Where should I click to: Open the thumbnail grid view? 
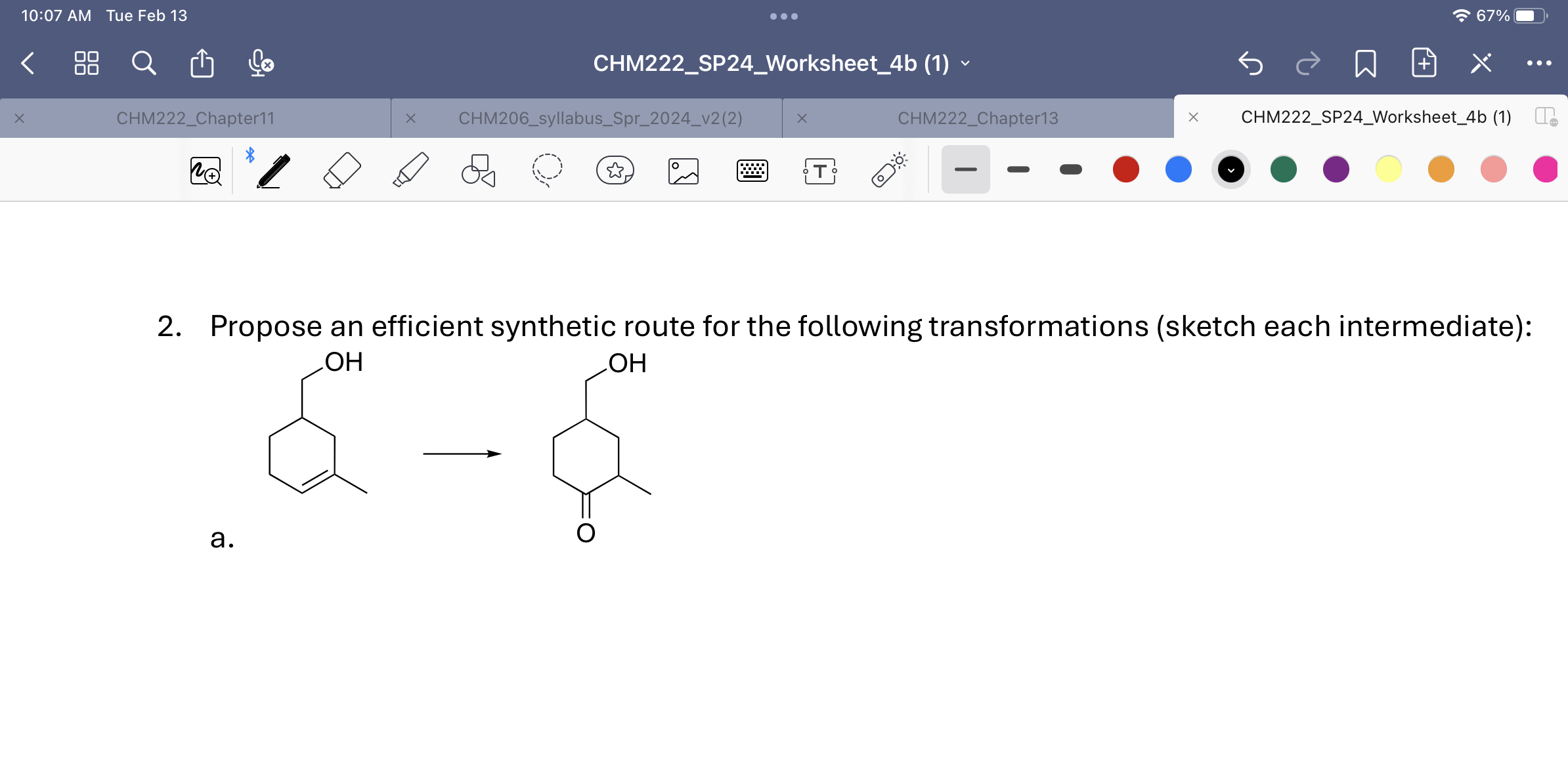point(86,64)
